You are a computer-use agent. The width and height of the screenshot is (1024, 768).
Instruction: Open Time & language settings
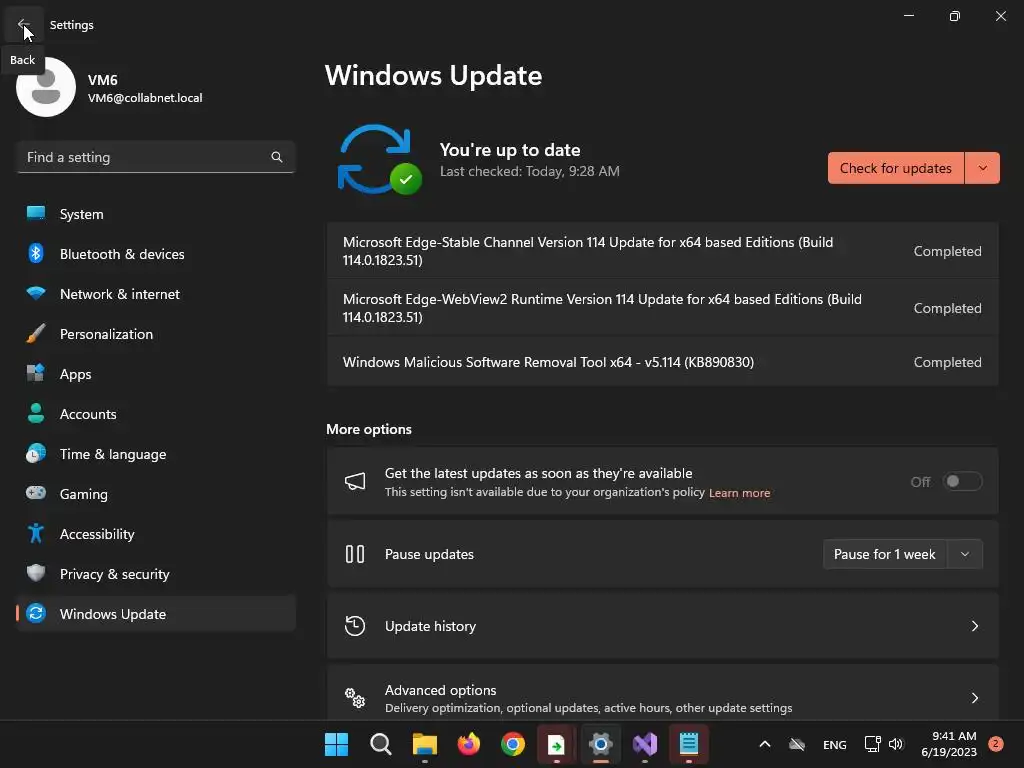[x=155, y=454]
